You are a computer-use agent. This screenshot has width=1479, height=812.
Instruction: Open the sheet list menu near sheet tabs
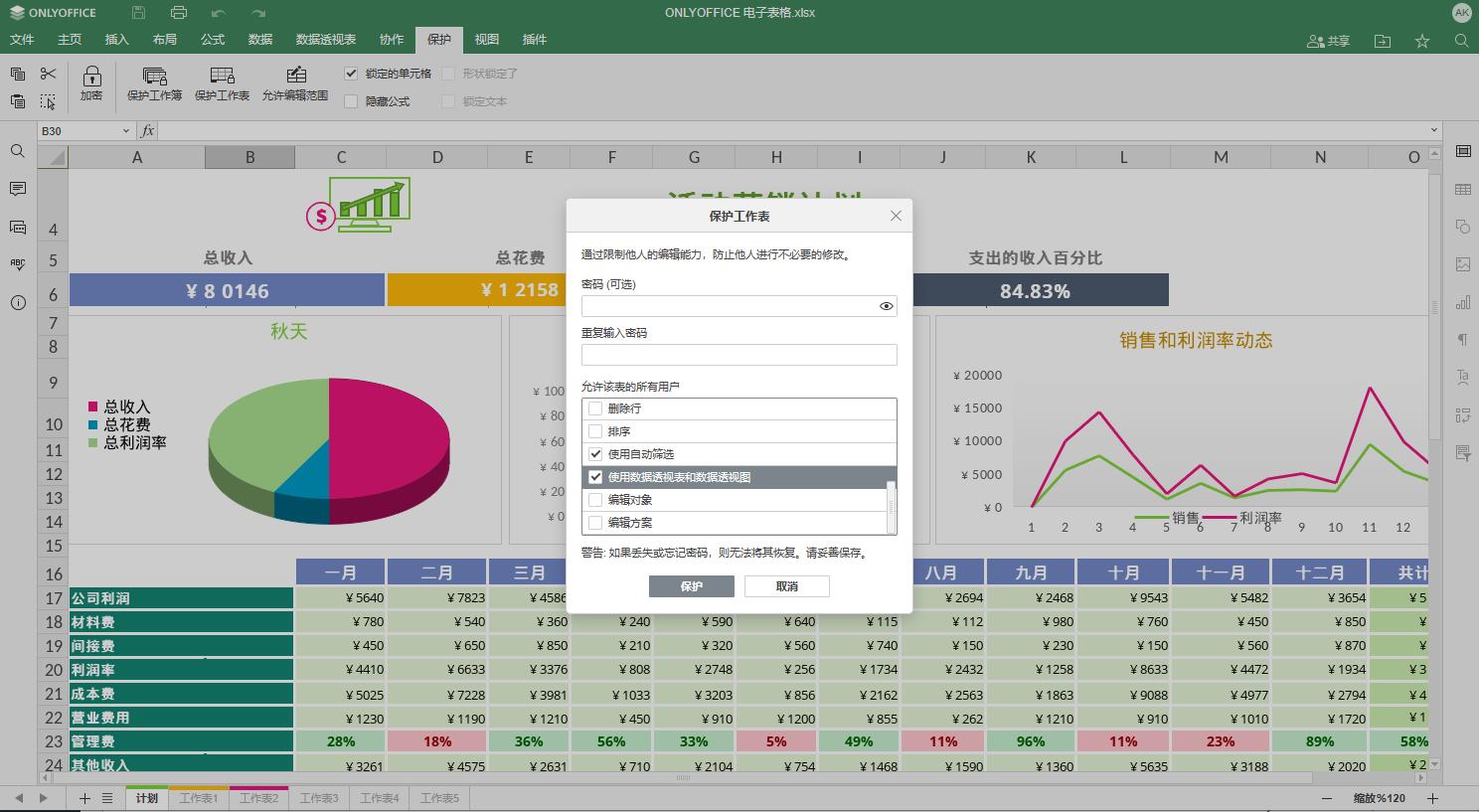[107, 797]
